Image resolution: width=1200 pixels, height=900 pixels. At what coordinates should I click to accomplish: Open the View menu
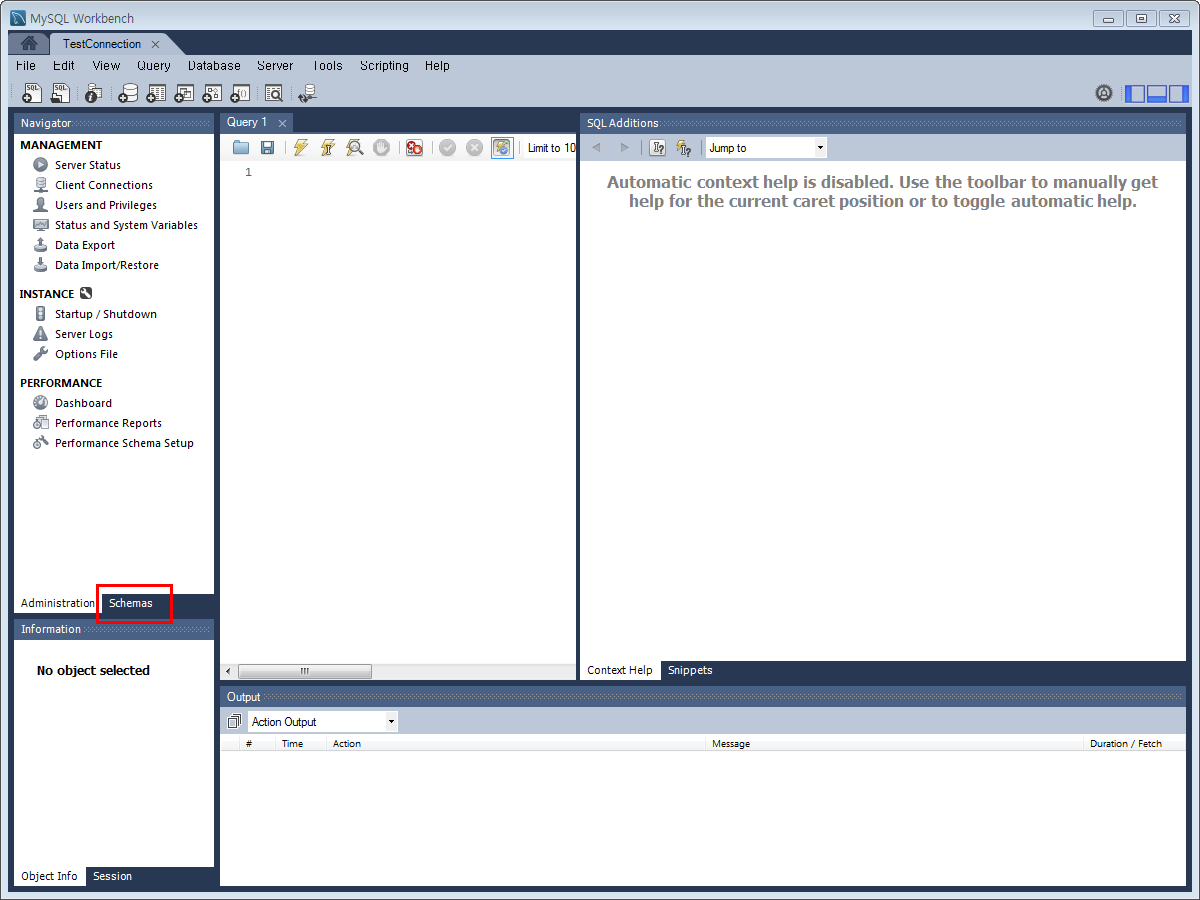point(106,66)
